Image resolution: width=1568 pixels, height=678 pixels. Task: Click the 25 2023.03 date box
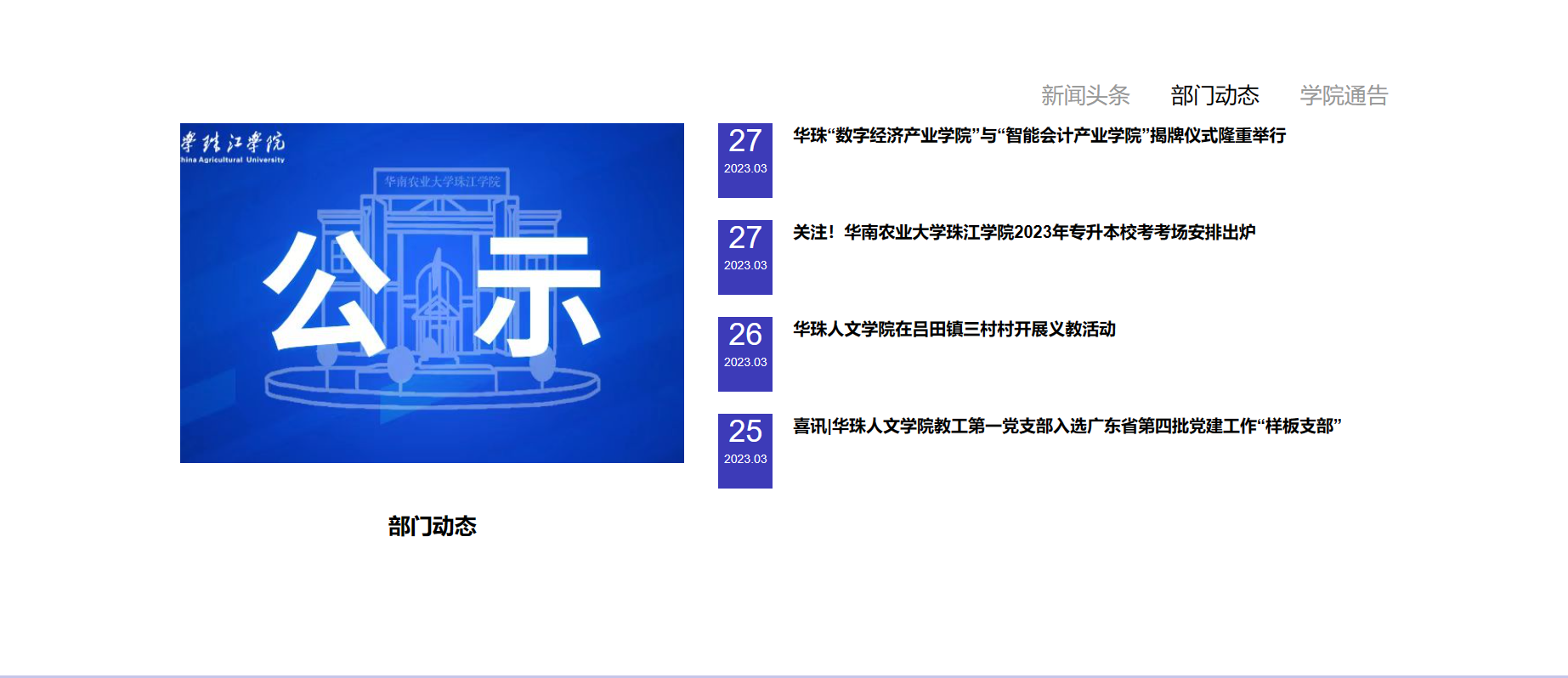[745, 451]
